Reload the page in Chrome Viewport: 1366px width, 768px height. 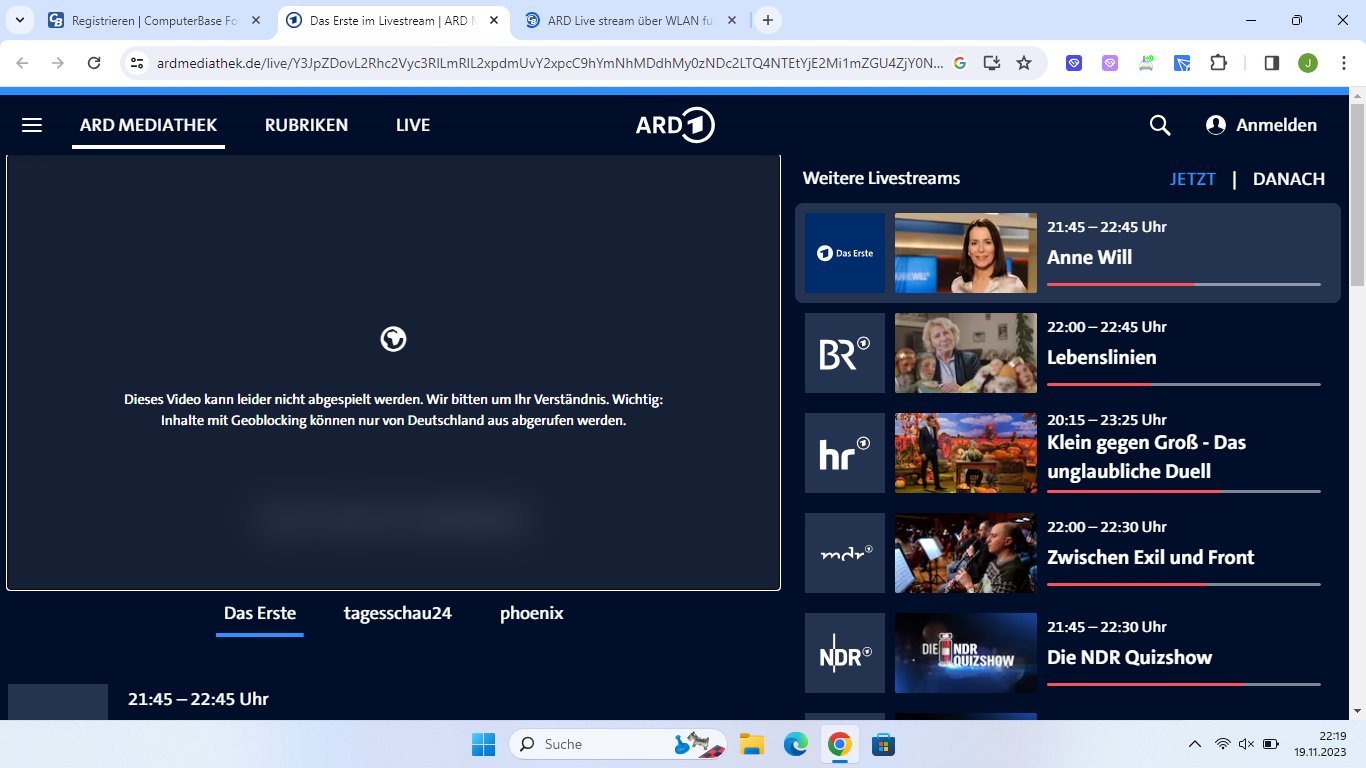click(x=94, y=63)
